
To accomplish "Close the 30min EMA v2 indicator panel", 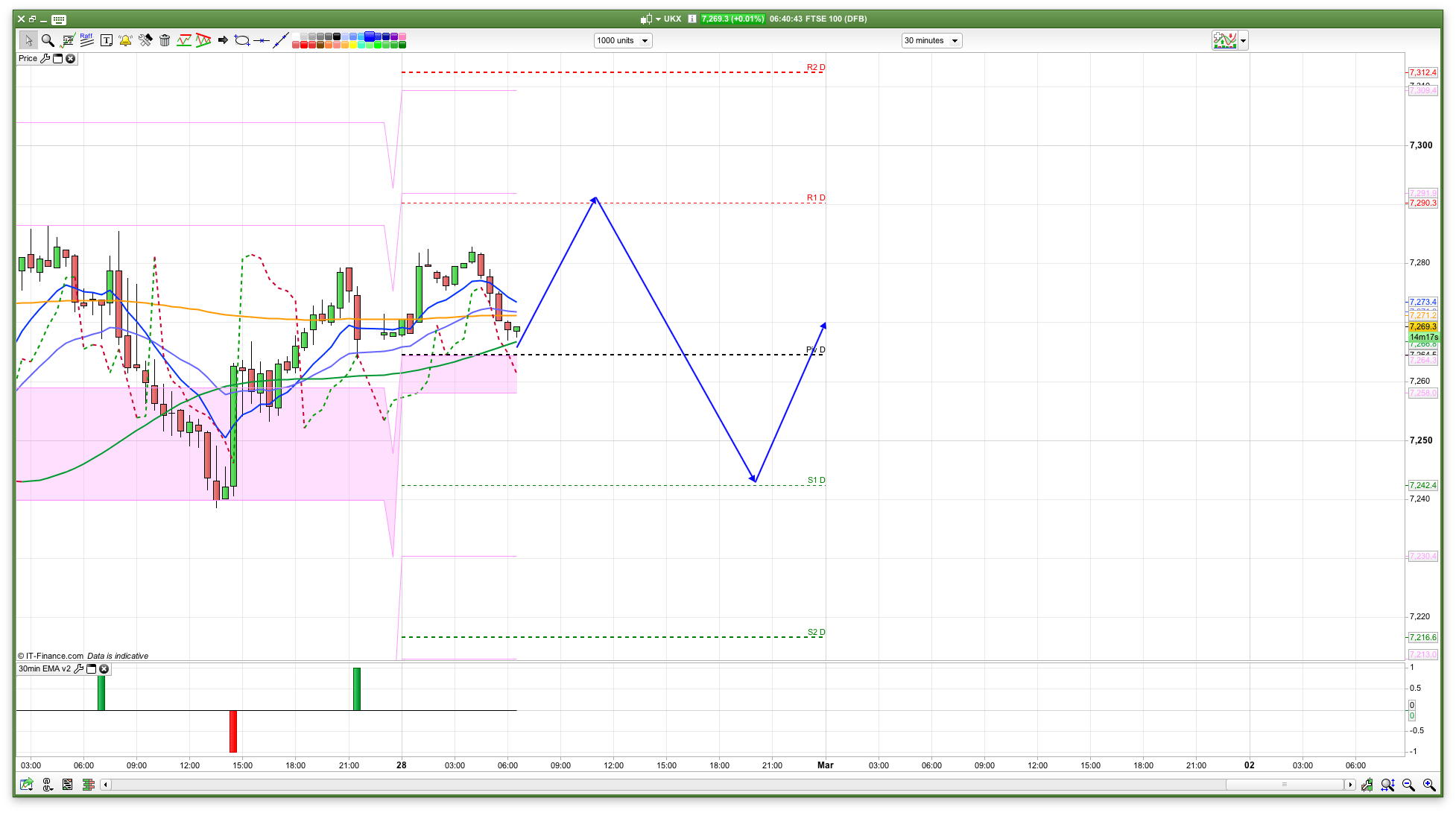I will (x=104, y=668).
